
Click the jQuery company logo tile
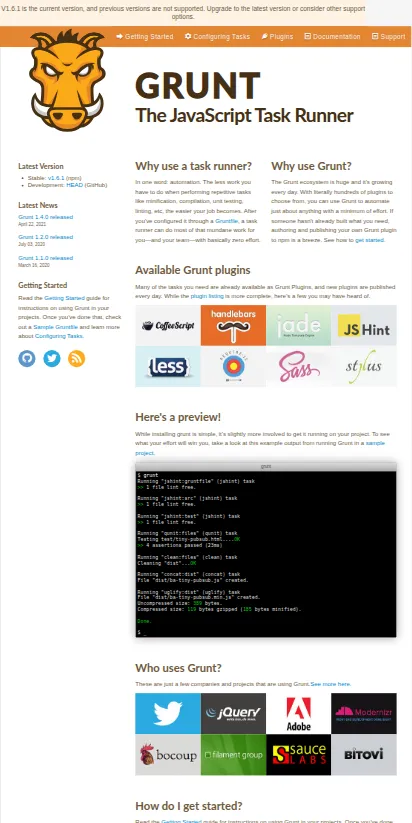click(x=233, y=713)
